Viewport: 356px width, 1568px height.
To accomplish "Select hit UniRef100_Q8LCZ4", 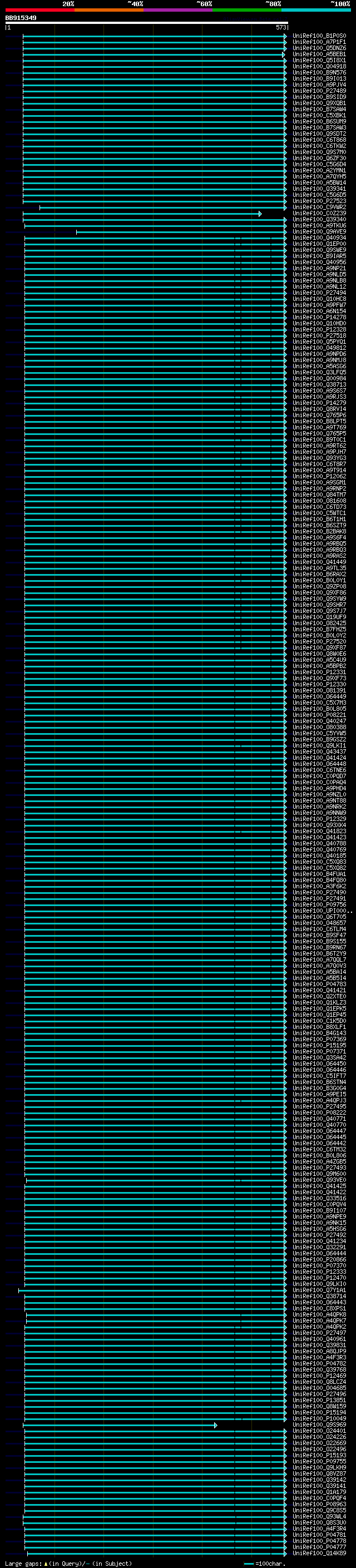I will pos(319,1381).
